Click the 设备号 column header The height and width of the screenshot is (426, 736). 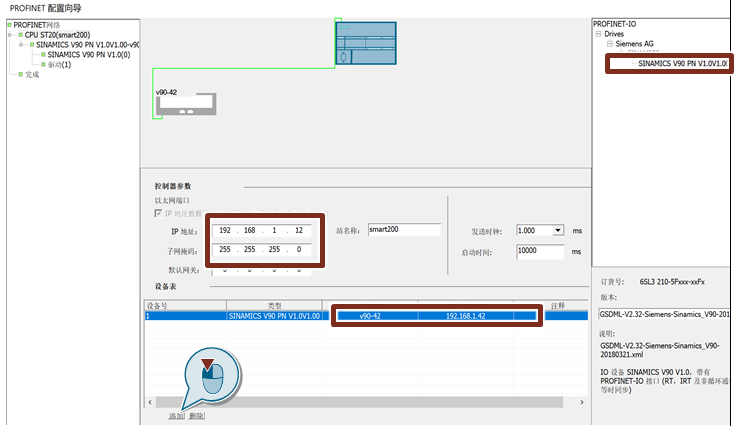pyautogui.click(x=185, y=305)
